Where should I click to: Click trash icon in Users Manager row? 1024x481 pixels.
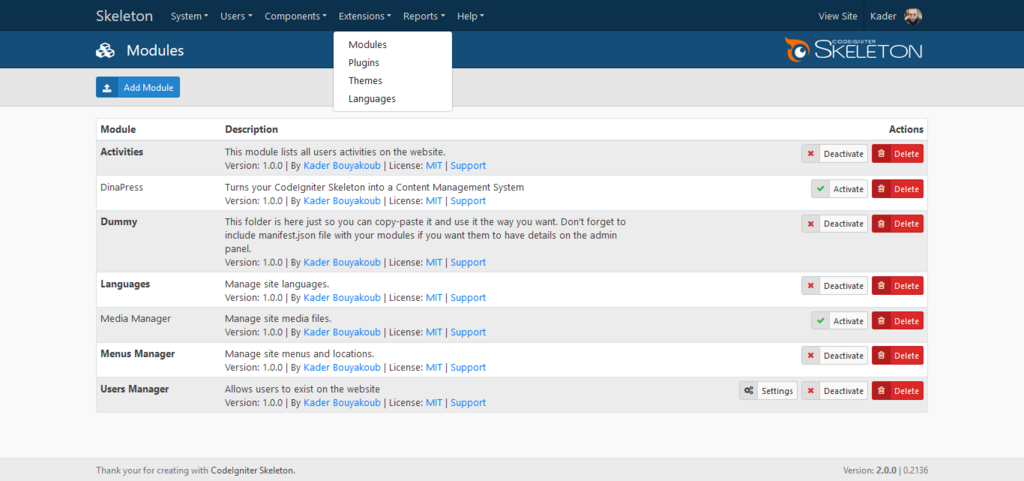coord(881,391)
